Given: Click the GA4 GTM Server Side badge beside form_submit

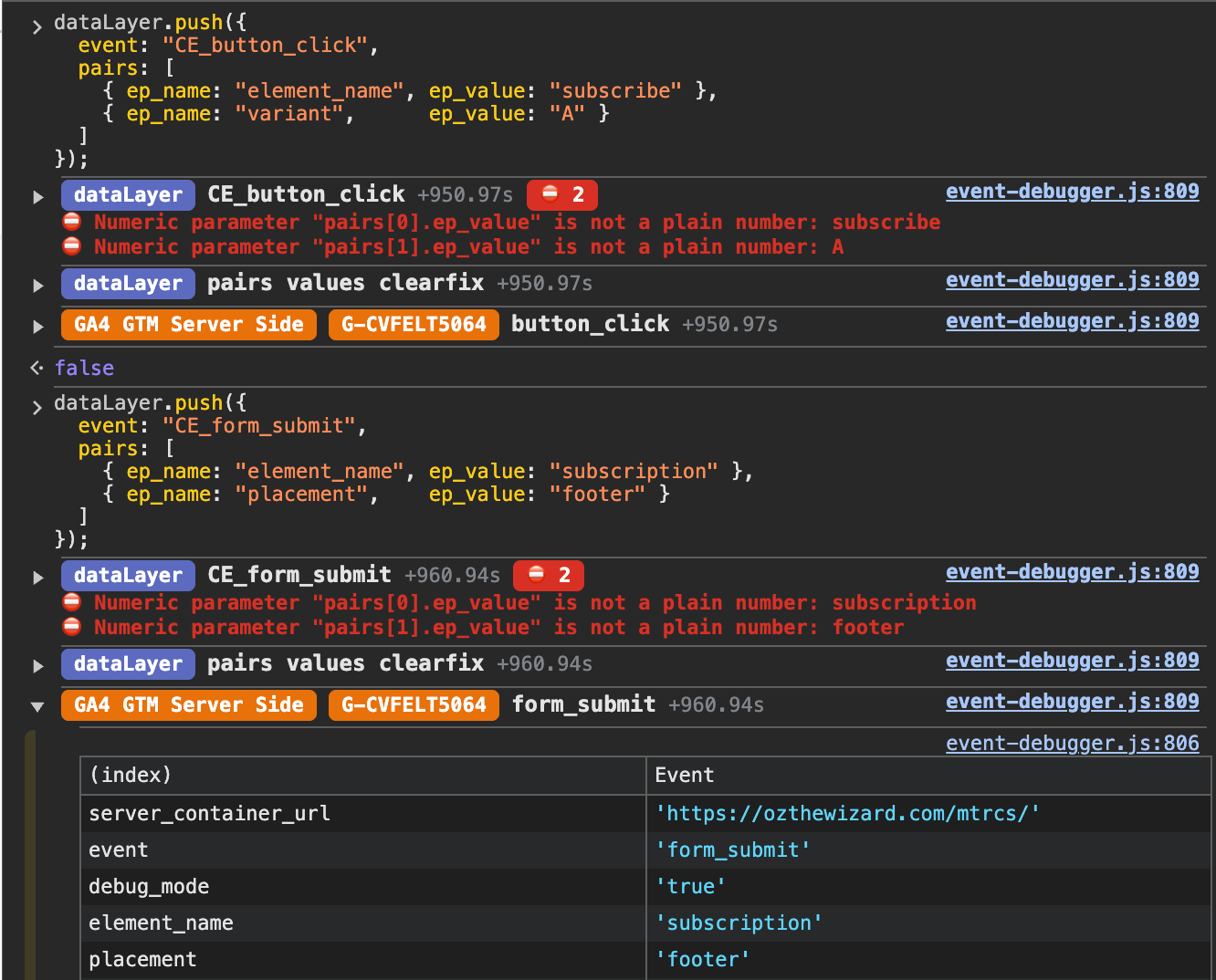Looking at the screenshot, I should (x=189, y=705).
